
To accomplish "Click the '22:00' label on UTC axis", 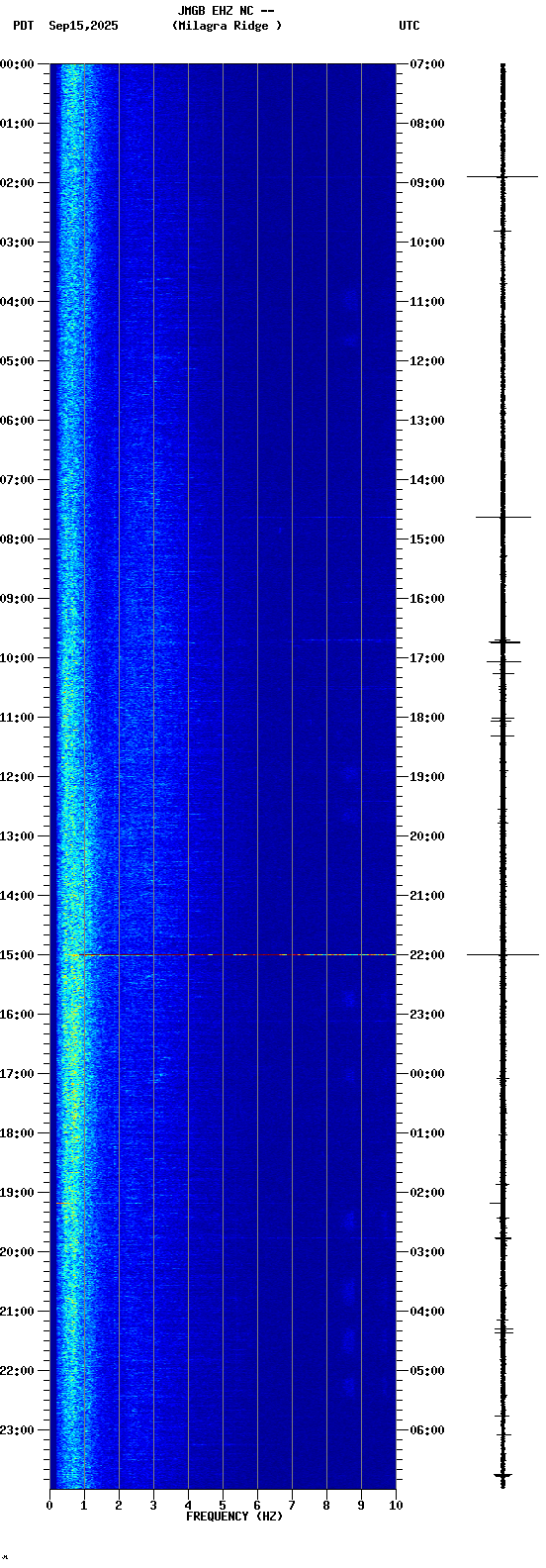I will coord(427,955).
